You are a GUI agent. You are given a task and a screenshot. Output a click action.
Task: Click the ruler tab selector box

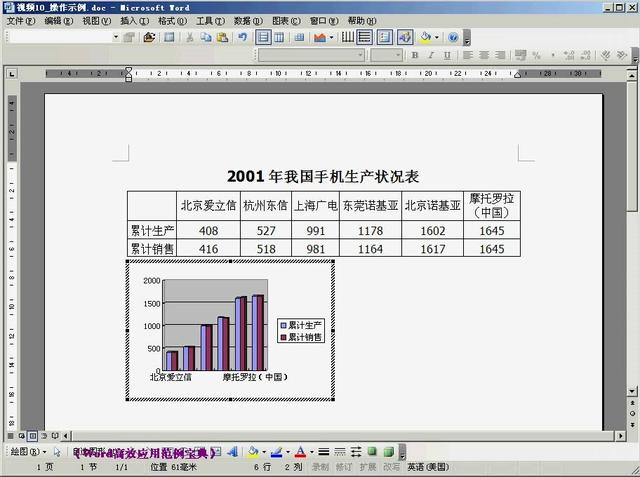click(x=11, y=74)
